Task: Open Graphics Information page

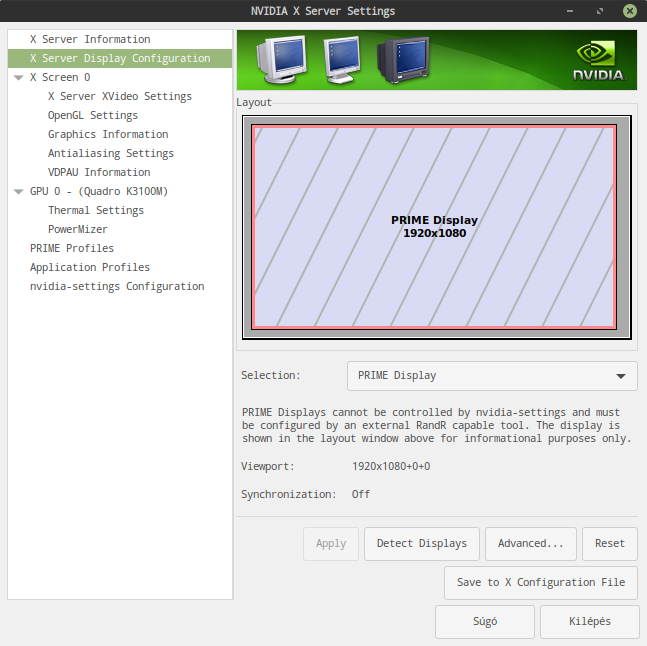Action: point(120,134)
